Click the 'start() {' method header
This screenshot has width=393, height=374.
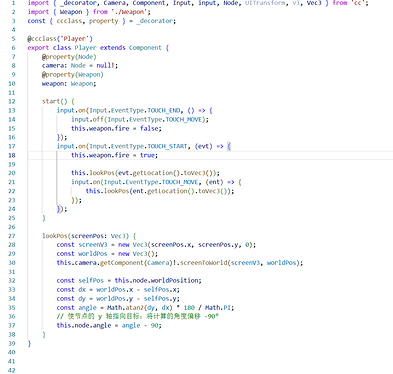pyautogui.click(x=58, y=101)
